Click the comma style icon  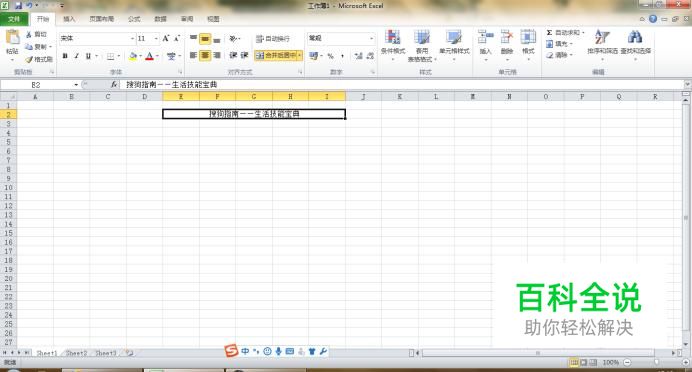coord(342,56)
